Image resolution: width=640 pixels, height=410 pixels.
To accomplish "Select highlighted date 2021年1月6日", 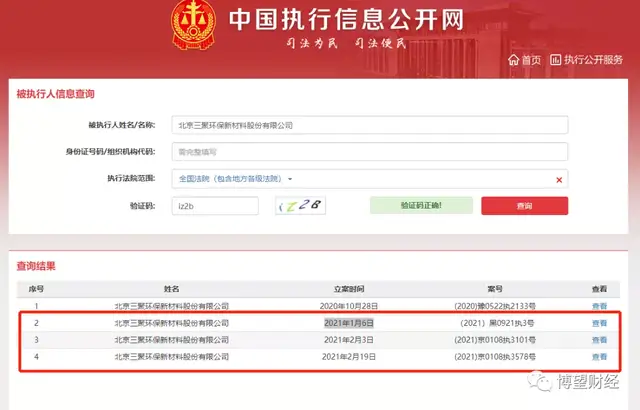I will click(349, 323).
